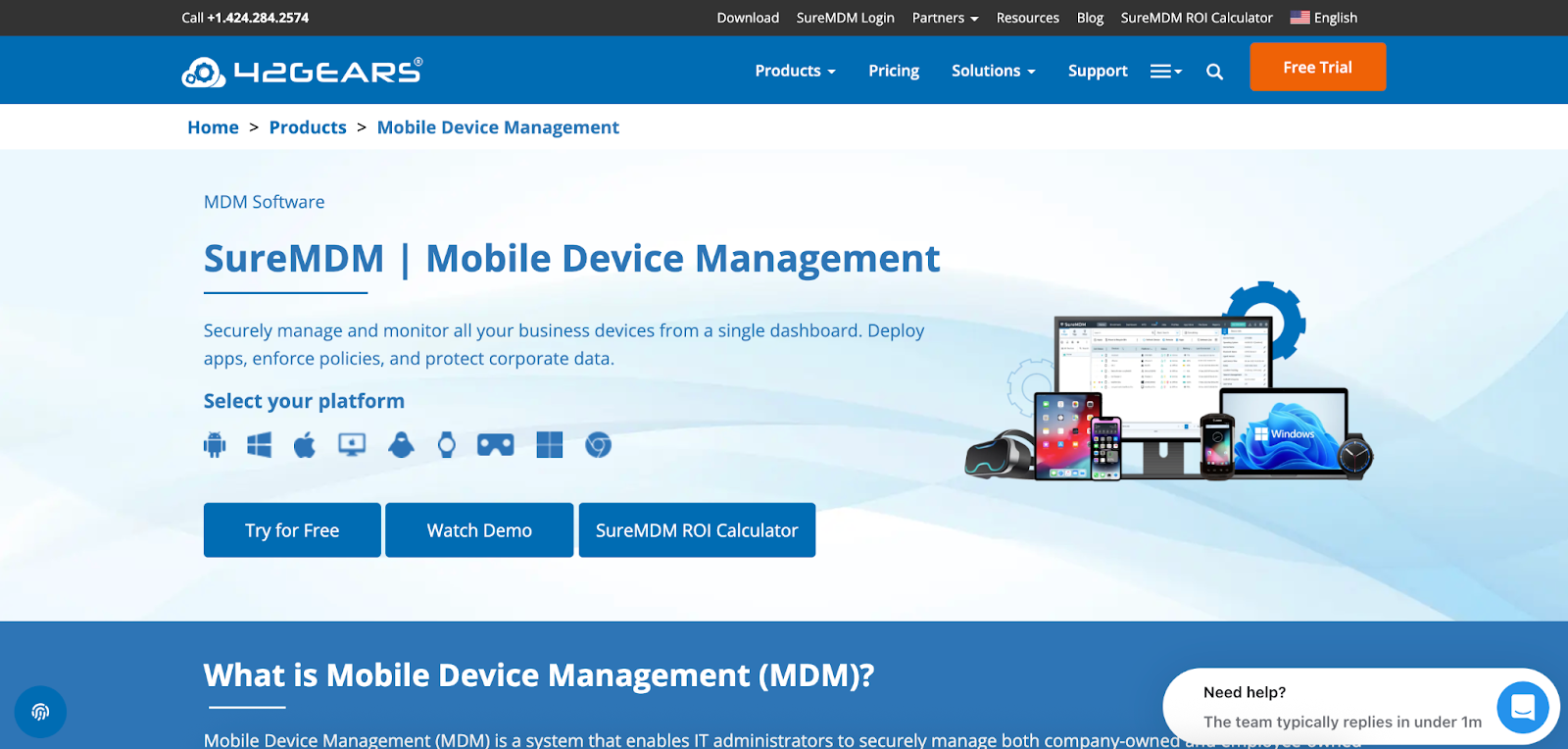Open the hamburger more-menu icon
1568x749 pixels.
point(1166,72)
